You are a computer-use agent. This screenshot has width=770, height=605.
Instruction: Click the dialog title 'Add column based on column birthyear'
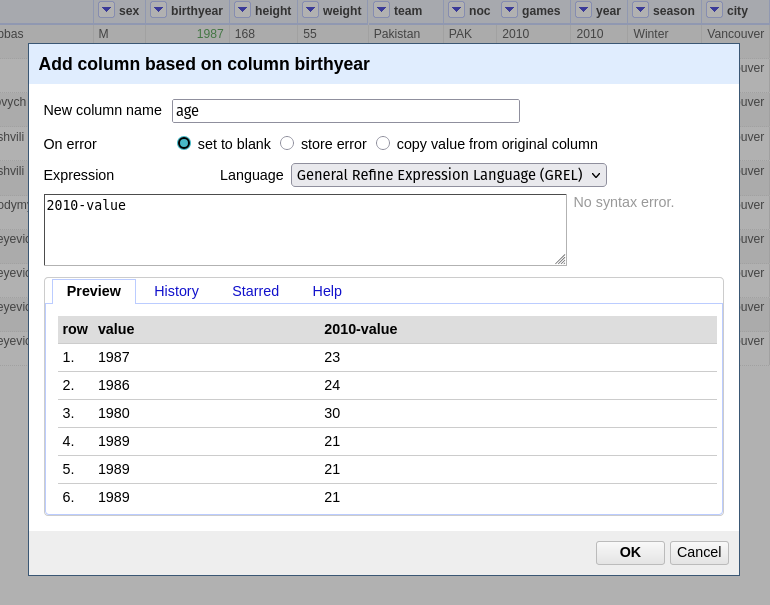pos(204,64)
